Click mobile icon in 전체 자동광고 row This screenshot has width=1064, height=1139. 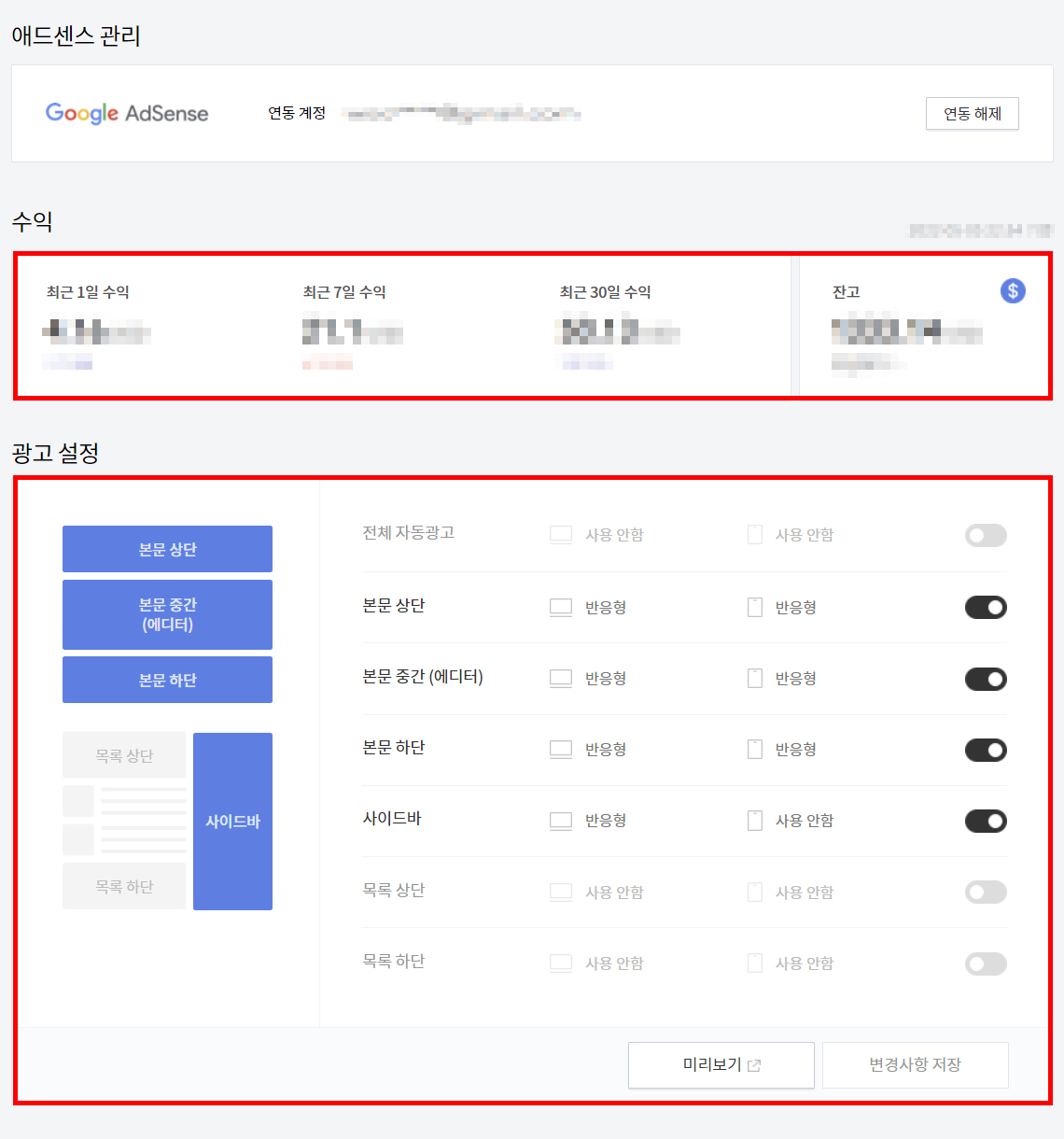755,535
